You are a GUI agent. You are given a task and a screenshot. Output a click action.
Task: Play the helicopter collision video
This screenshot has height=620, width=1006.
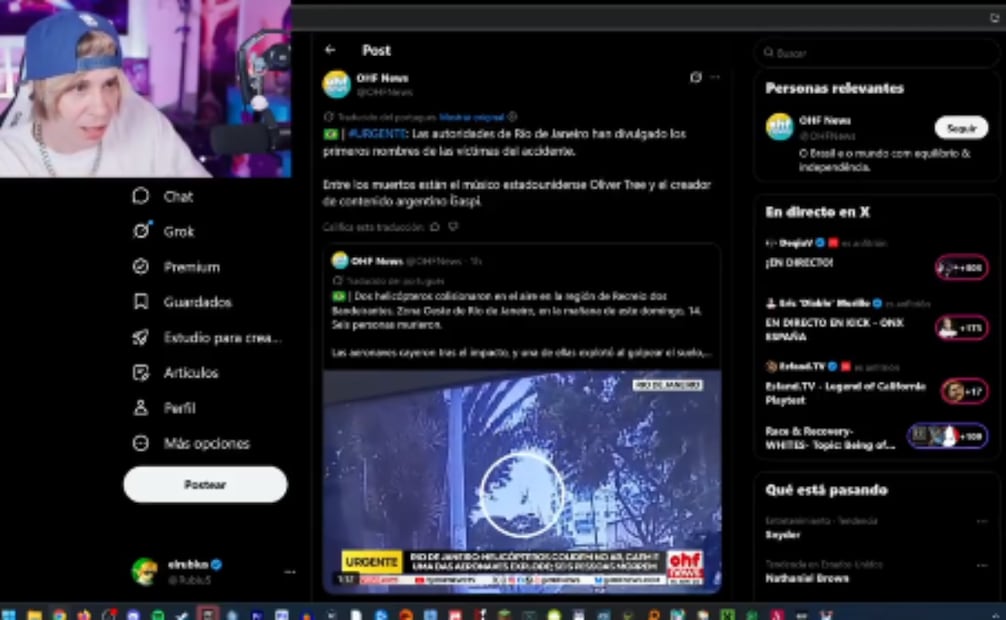(522, 480)
